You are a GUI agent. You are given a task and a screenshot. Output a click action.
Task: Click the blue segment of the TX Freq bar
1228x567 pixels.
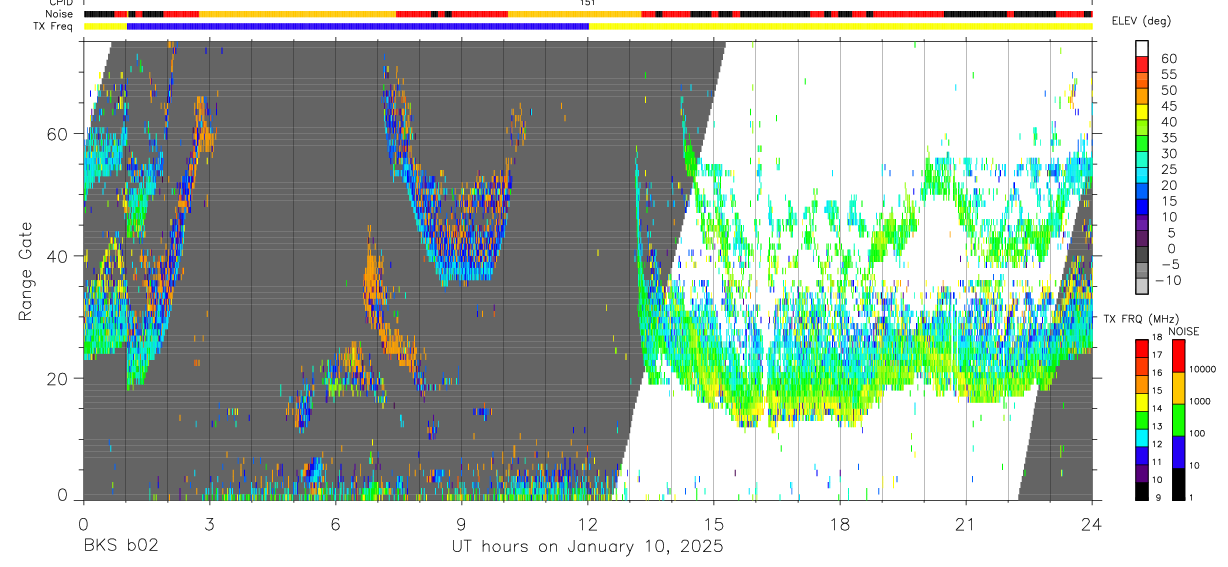[x=357, y=26]
